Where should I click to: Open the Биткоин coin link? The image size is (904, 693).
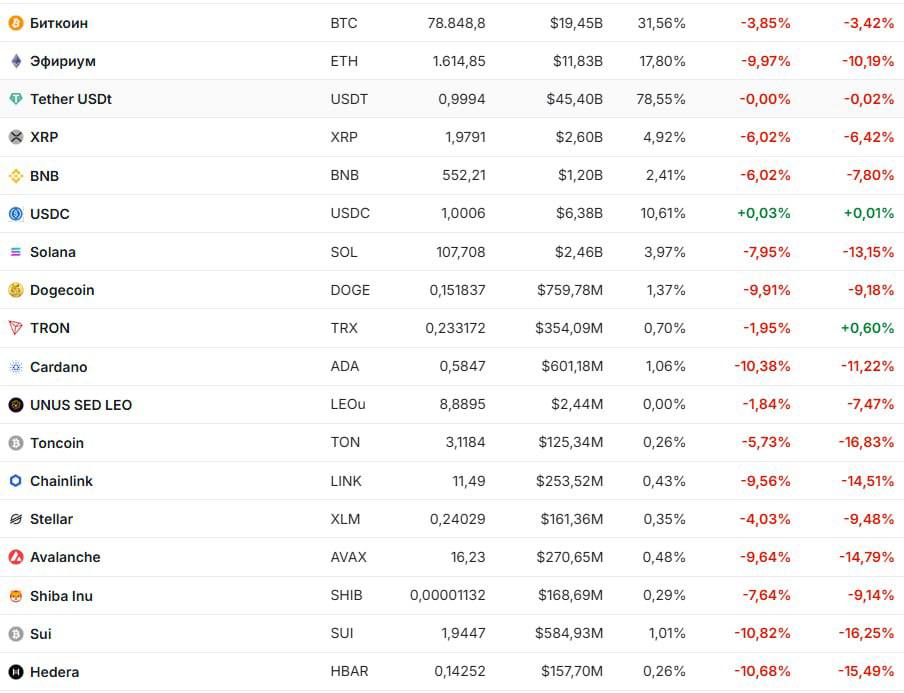click(x=59, y=23)
